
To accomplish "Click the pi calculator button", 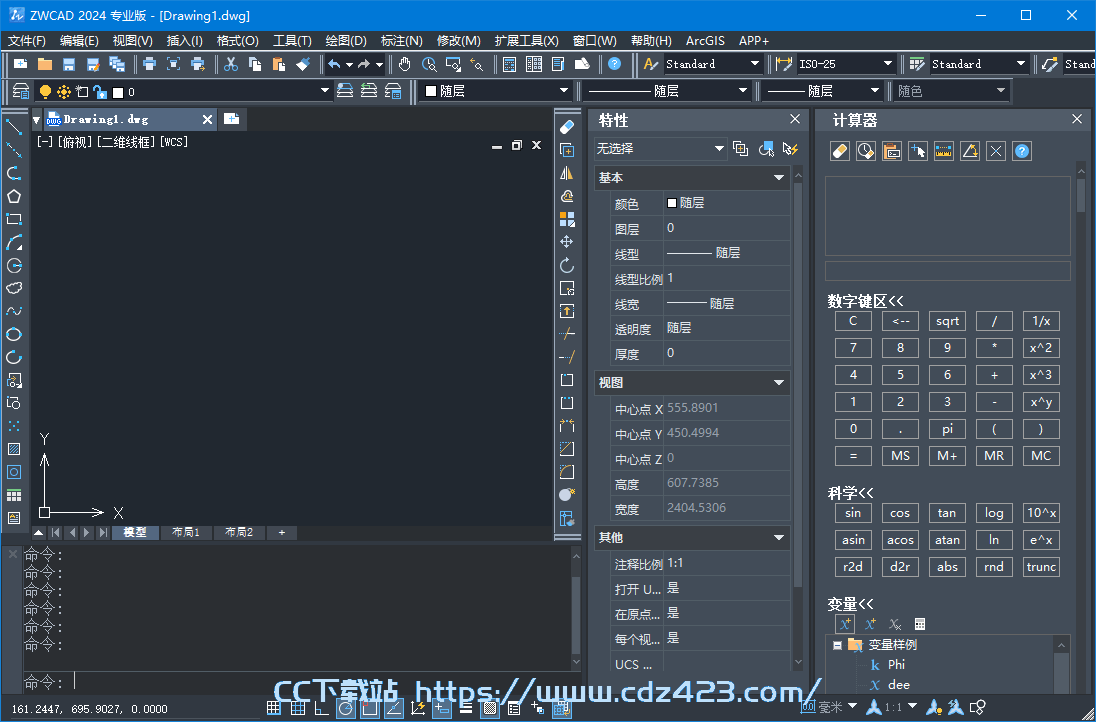I will pos(947,429).
